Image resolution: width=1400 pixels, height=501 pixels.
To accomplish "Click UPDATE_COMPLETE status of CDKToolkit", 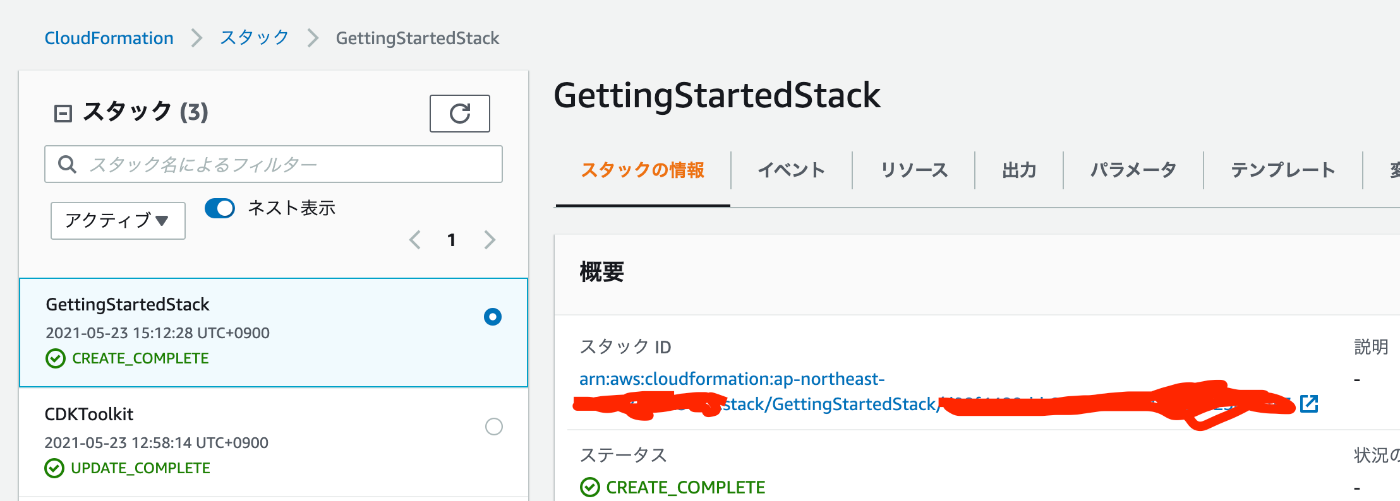I will (x=127, y=468).
